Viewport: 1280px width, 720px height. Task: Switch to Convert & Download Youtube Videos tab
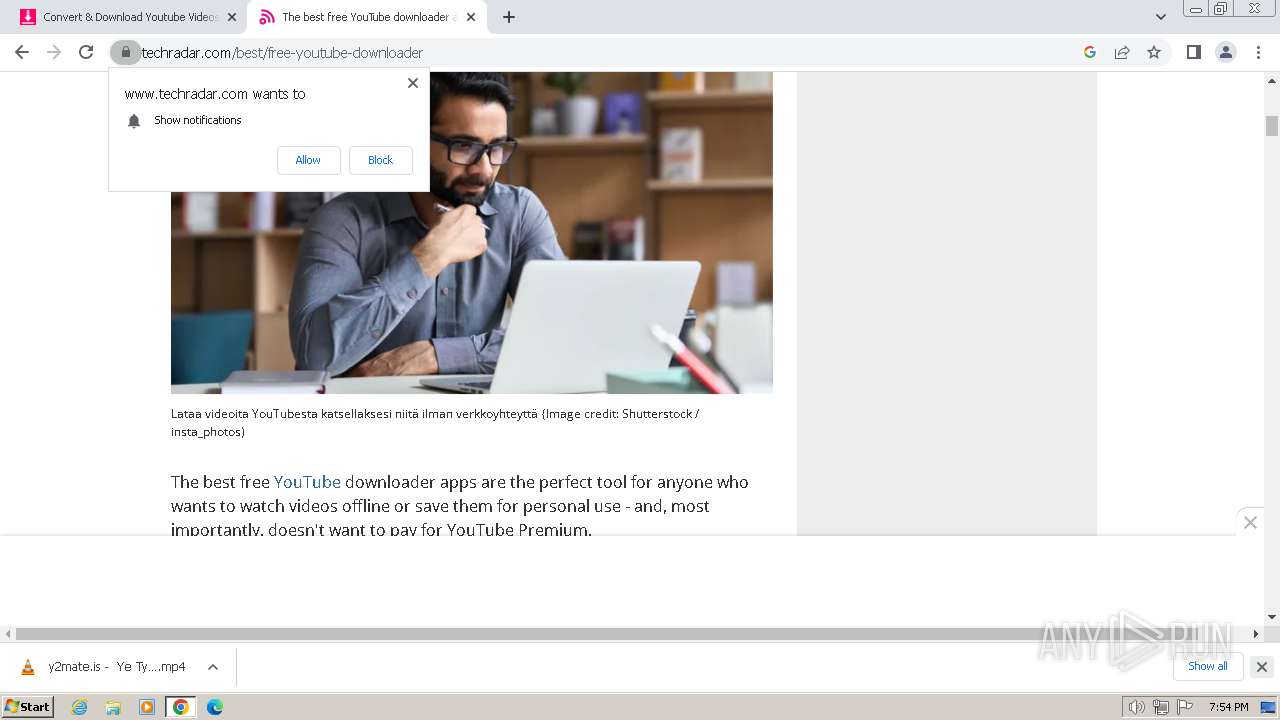[x=130, y=17]
